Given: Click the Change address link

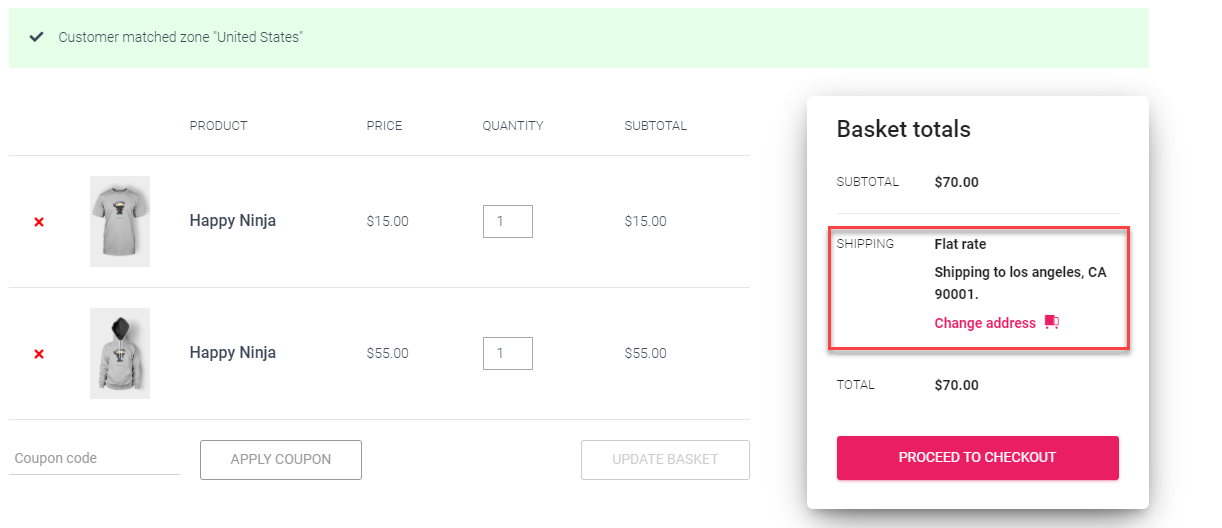Looking at the screenshot, I should click(985, 323).
